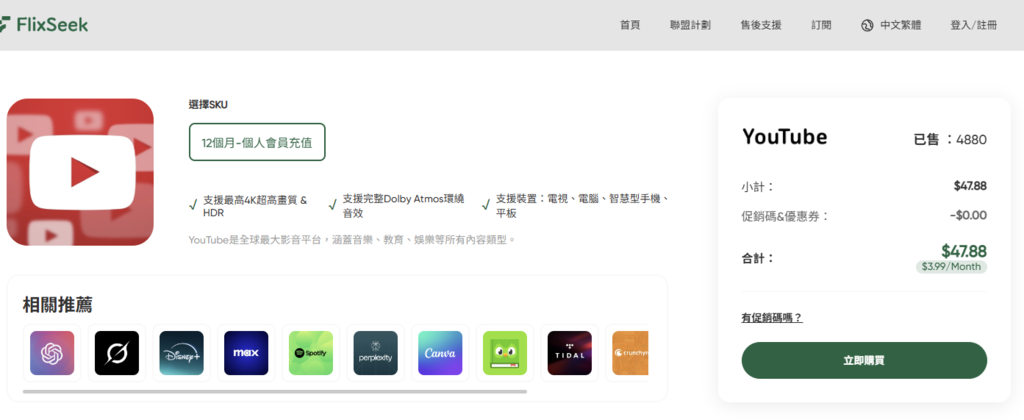Viewport: 1024px width, 420px height.
Task: Click the 有促銷碼嗎？ promo code link
Action: [772, 318]
